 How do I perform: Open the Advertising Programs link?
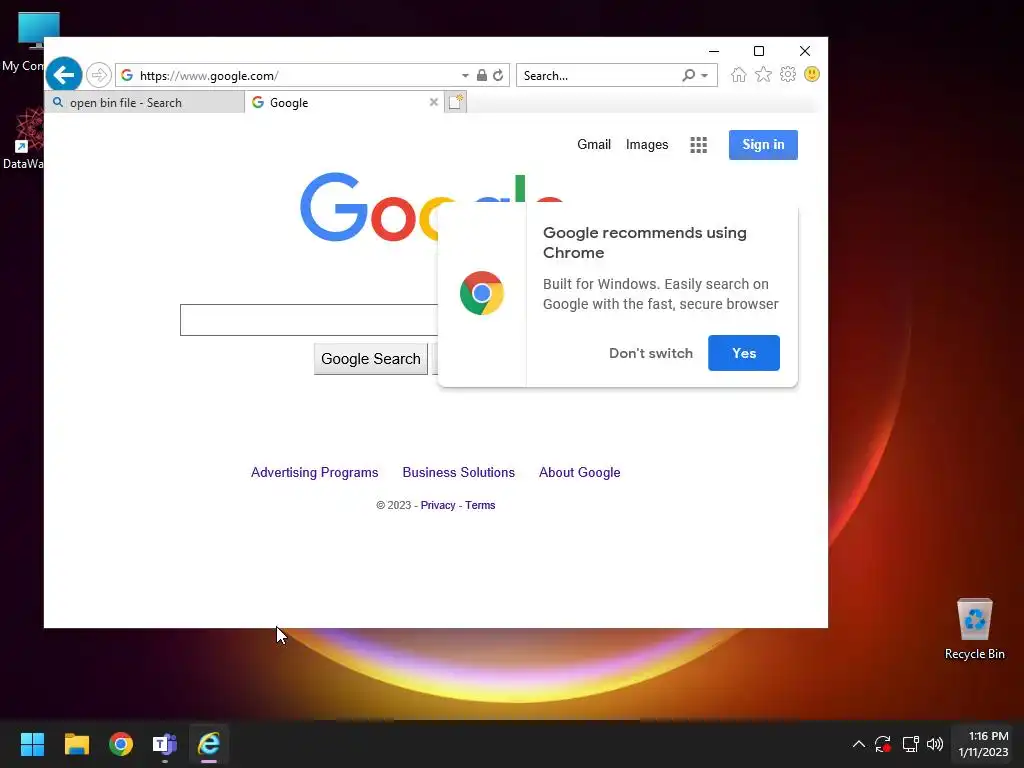pyautogui.click(x=315, y=473)
